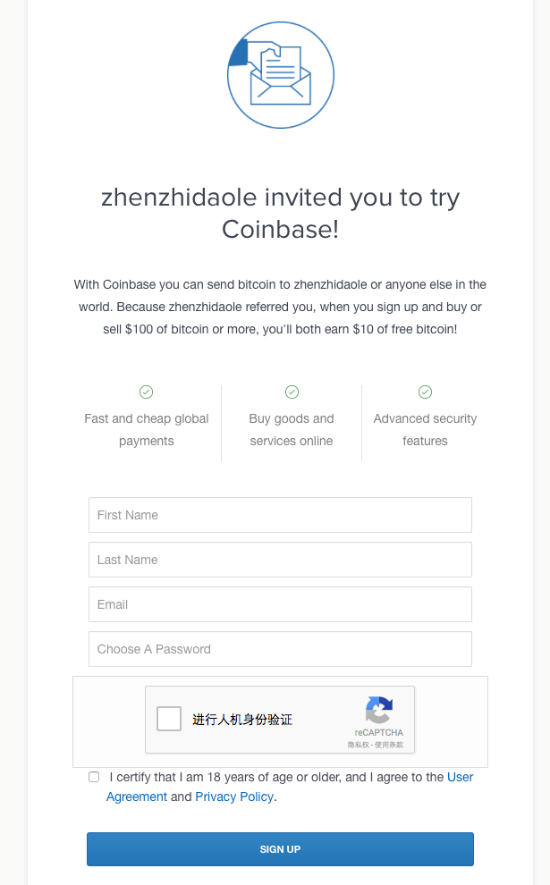Click checkmark icon above Advanced security features
Screen dimensions: 550x885
(x=425, y=392)
